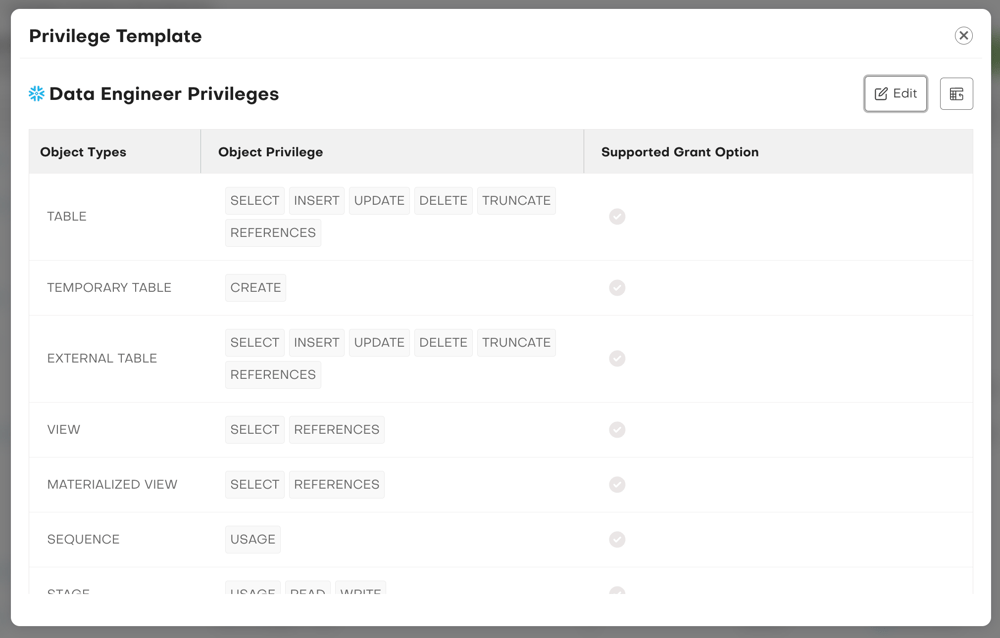Click the Edit button
The height and width of the screenshot is (638, 1000).
895,94
